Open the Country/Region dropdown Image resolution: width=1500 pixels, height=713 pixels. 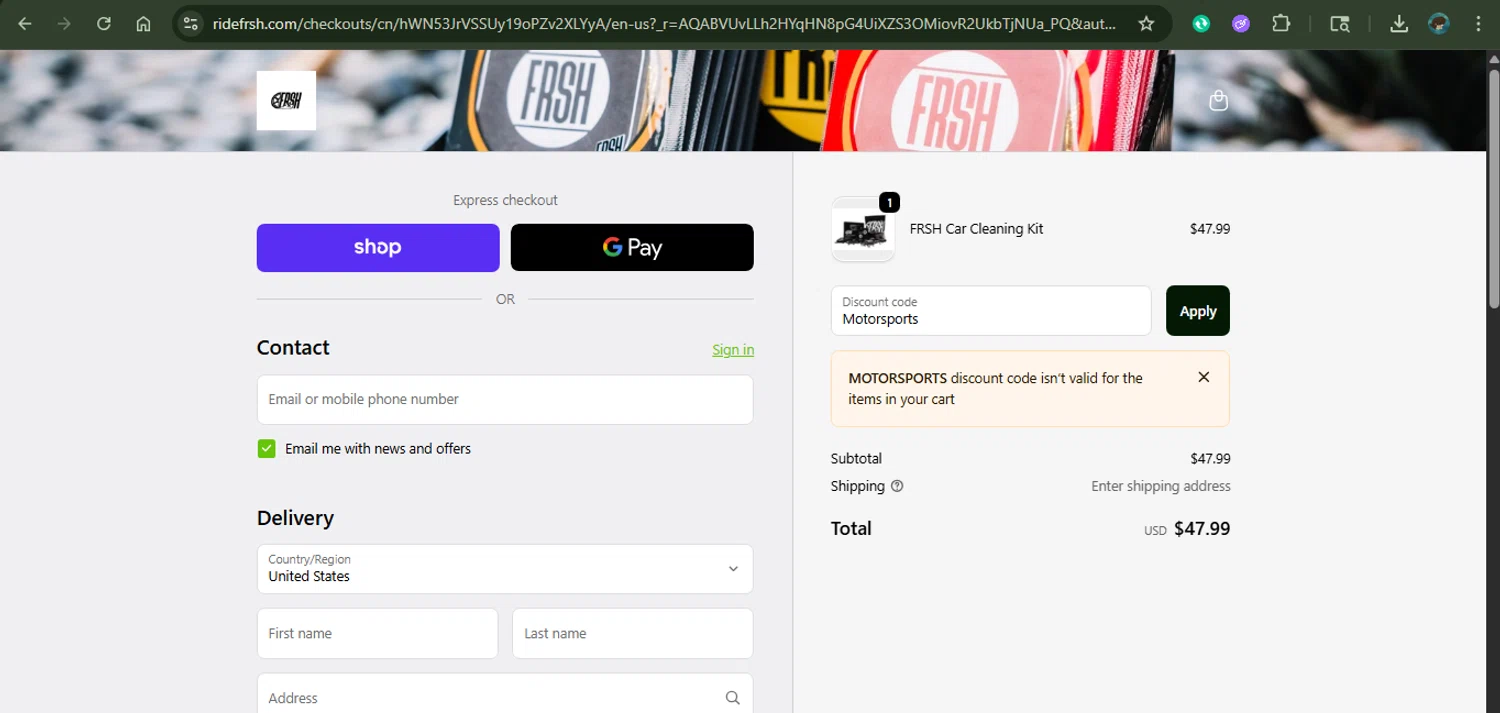(505, 569)
